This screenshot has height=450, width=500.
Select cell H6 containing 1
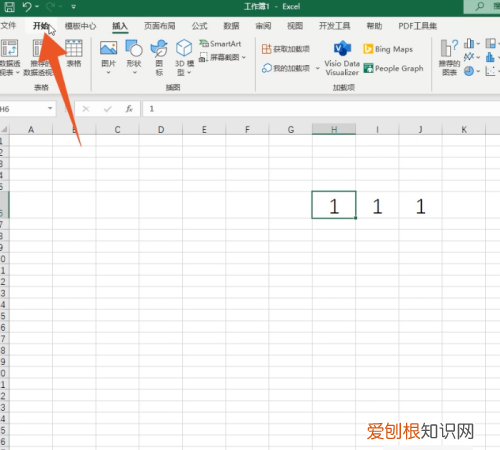click(x=334, y=205)
